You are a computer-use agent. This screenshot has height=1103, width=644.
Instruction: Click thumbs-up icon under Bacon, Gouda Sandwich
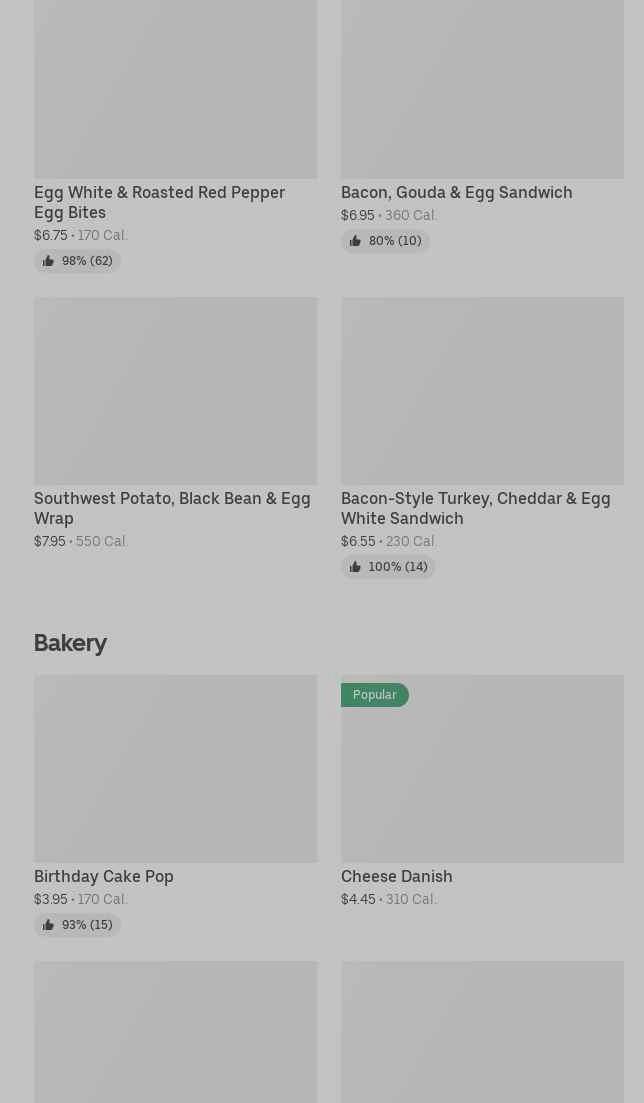click(355, 241)
